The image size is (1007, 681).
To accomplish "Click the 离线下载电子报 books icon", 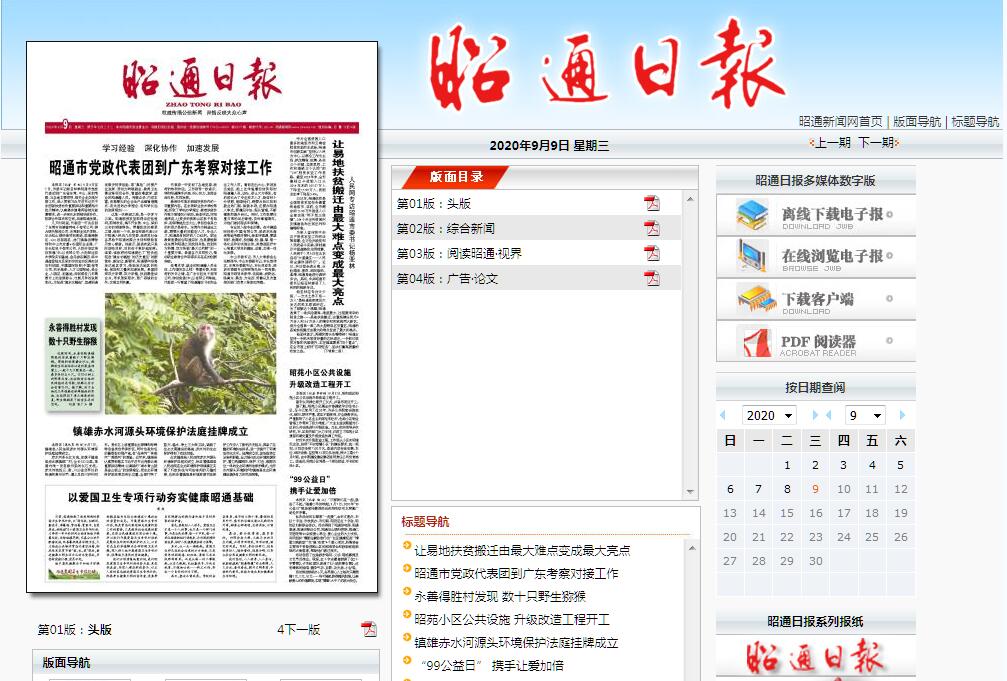I will pyautogui.click(x=752, y=215).
